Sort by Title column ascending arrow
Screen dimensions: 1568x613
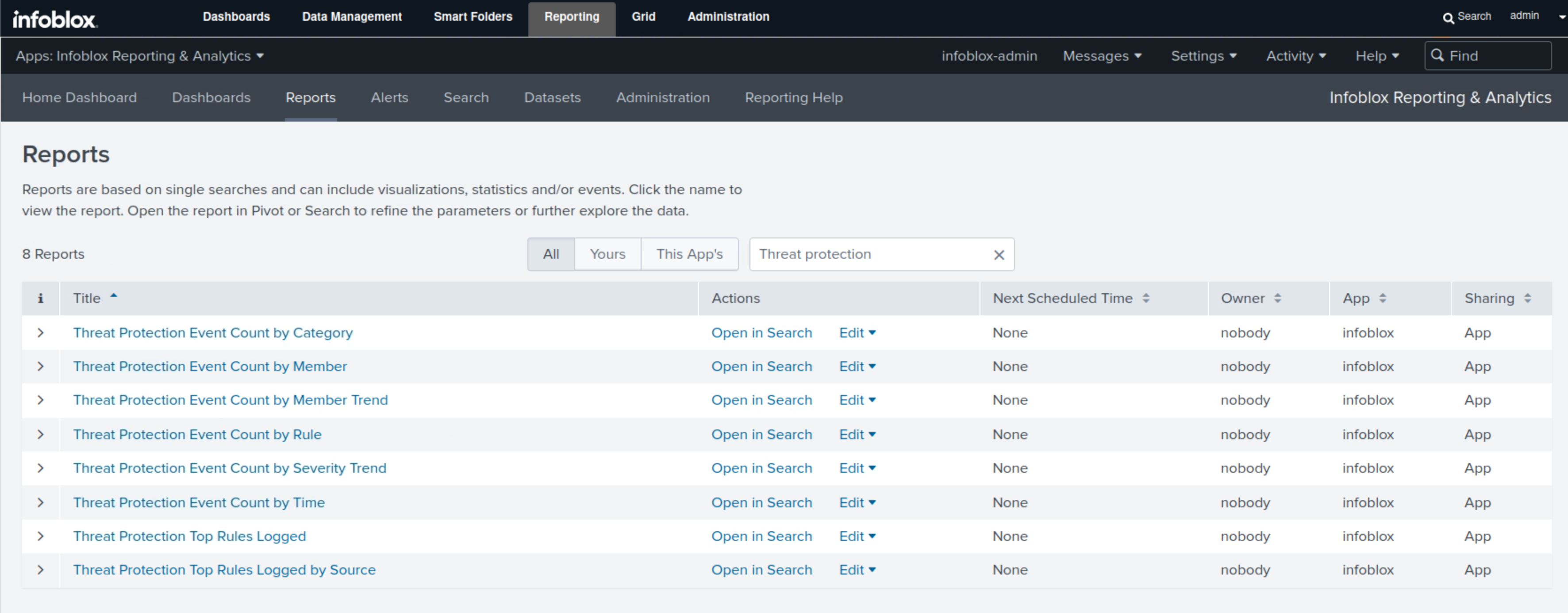click(114, 296)
